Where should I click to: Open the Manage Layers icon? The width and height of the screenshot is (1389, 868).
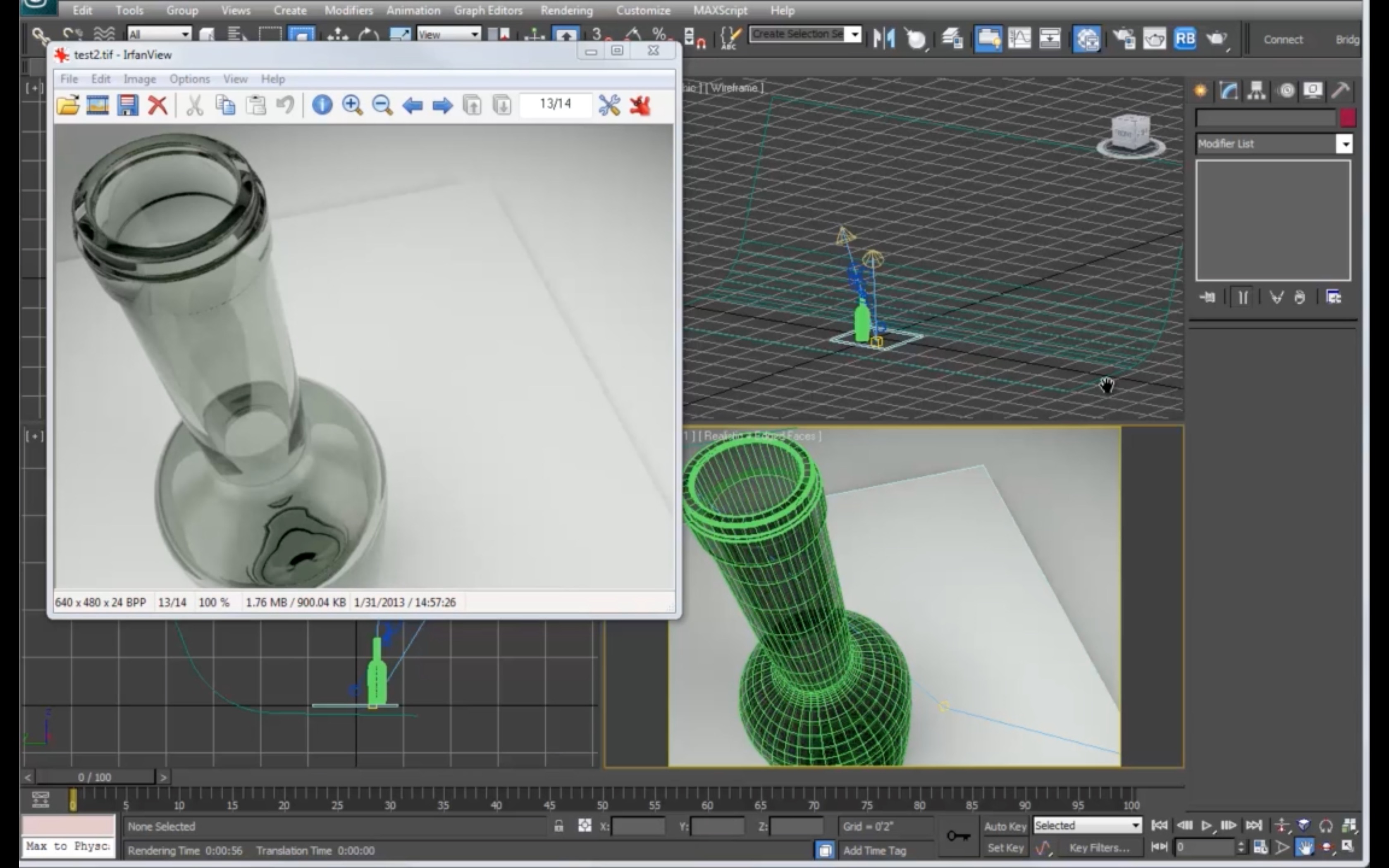coord(952,39)
